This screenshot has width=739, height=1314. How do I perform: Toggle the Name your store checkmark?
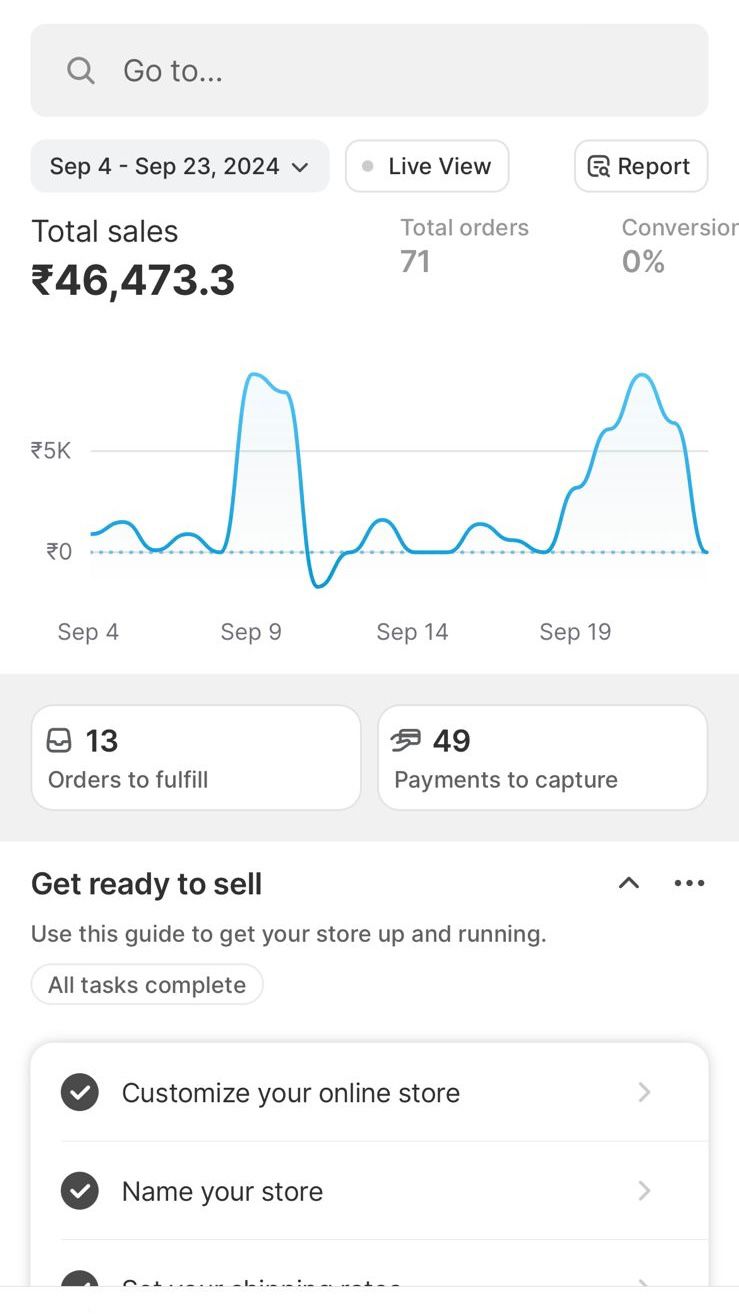[x=80, y=1191]
